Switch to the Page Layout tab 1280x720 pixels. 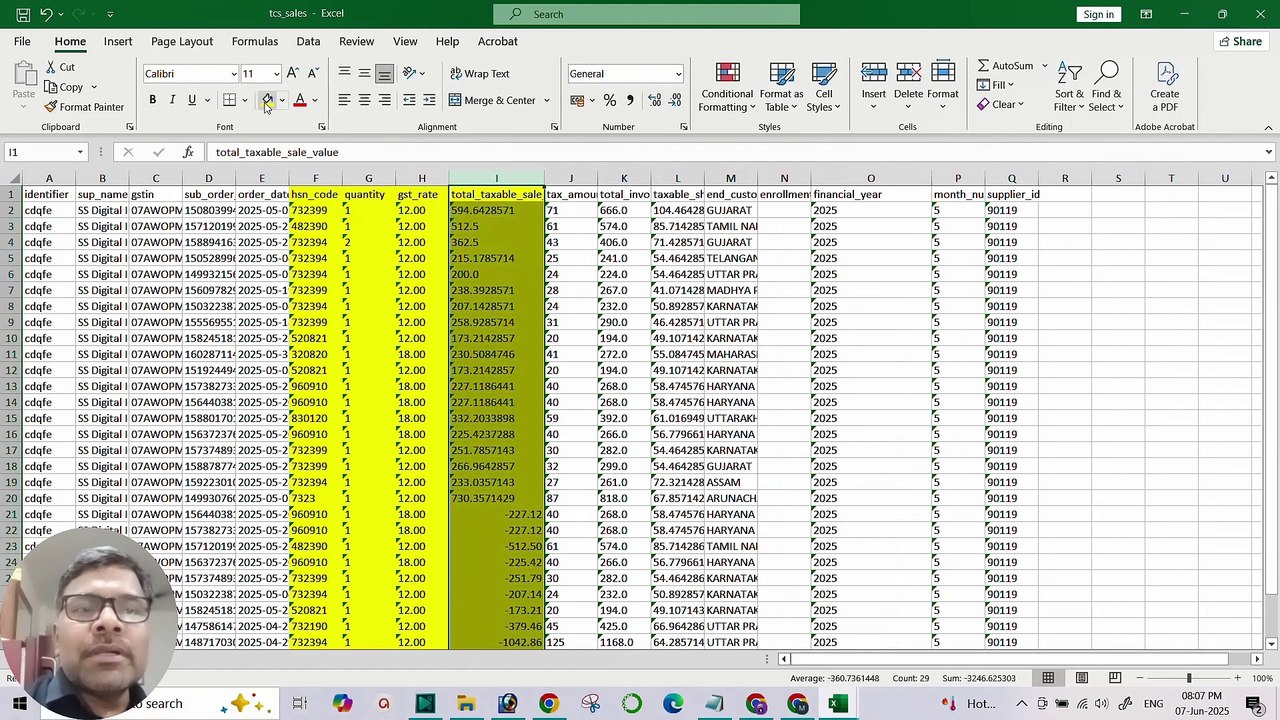coord(182,41)
